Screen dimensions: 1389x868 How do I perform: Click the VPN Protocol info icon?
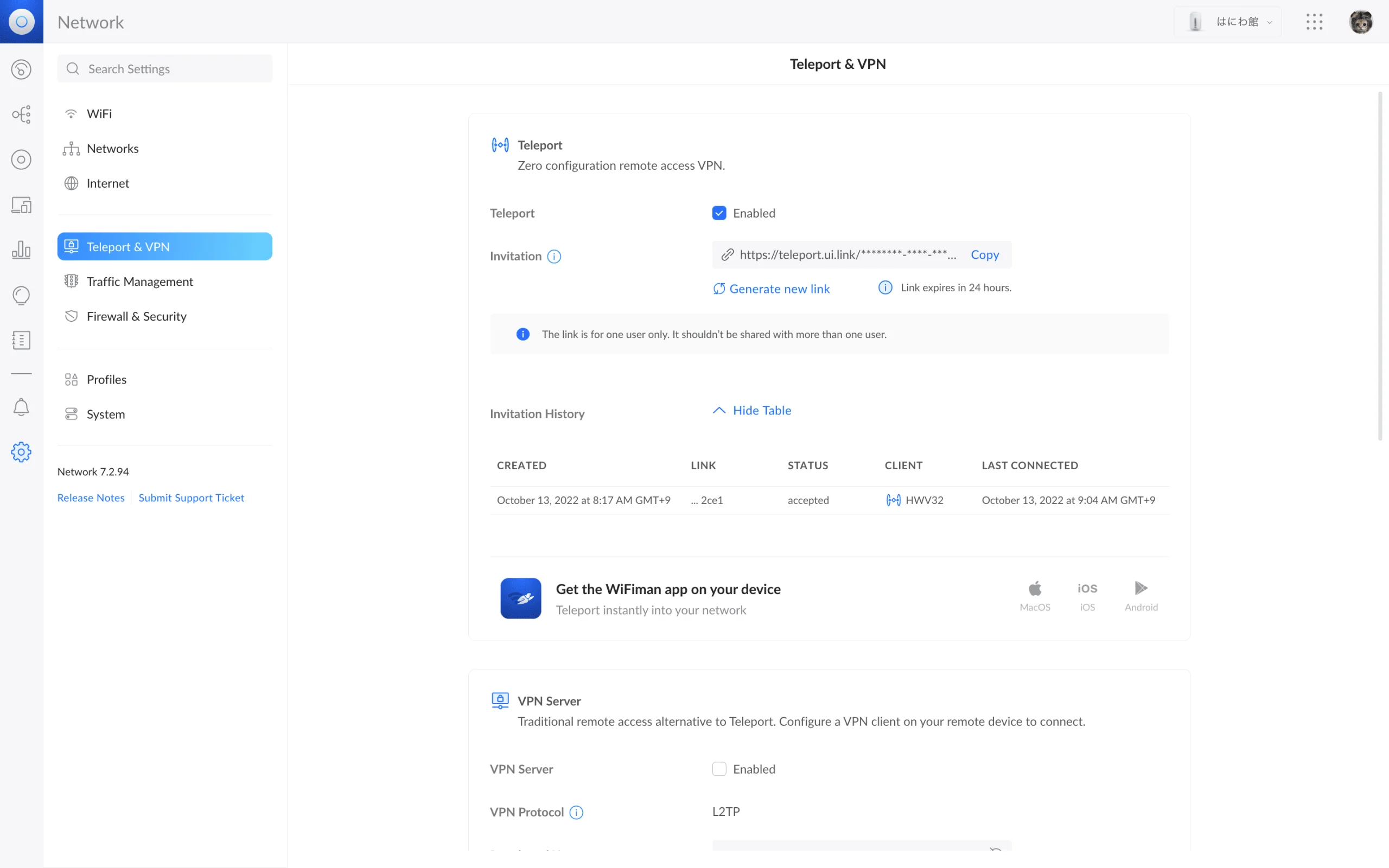[x=576, y=812]
